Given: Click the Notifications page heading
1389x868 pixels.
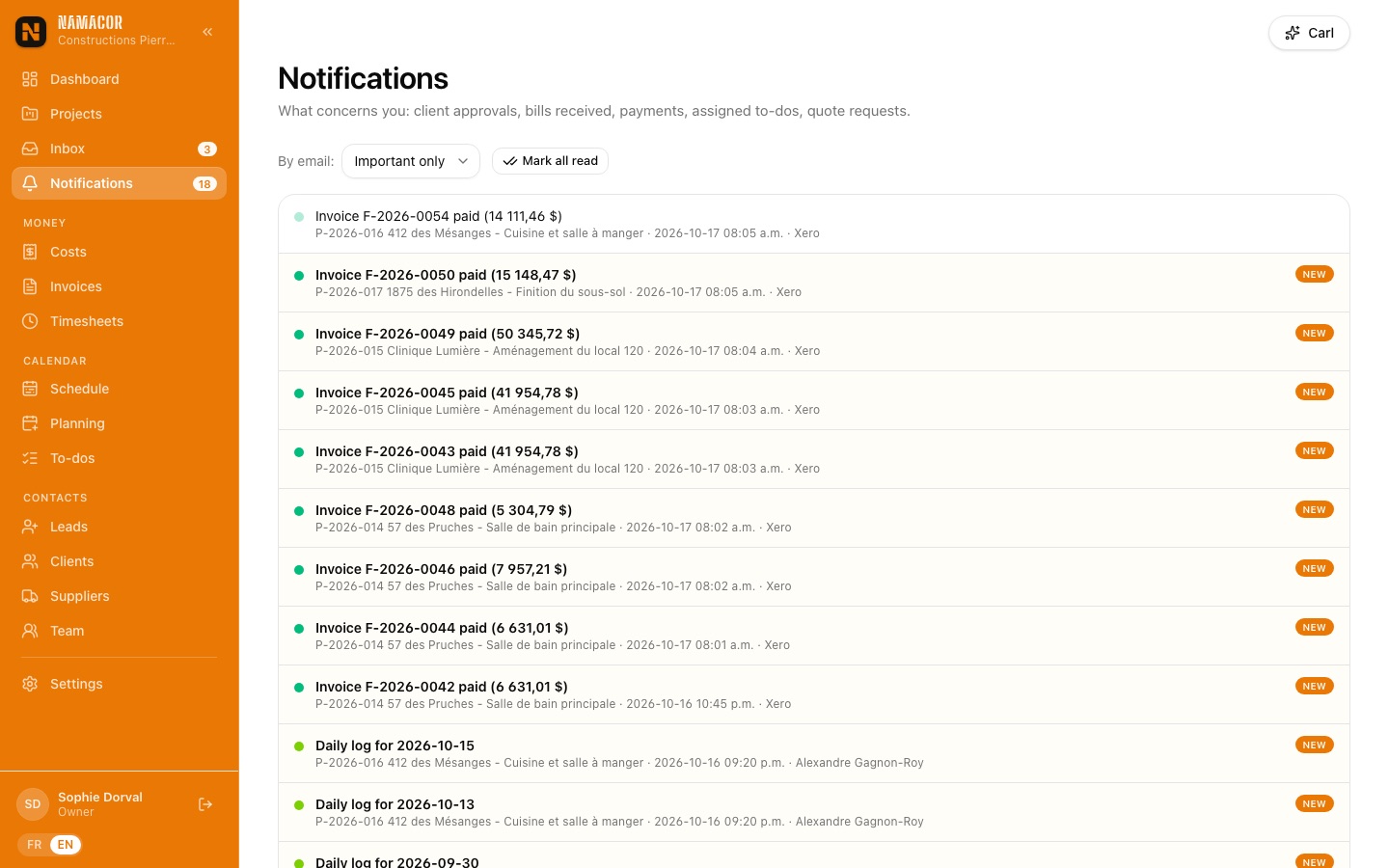Looking at the screenshot, I should 363,78.
